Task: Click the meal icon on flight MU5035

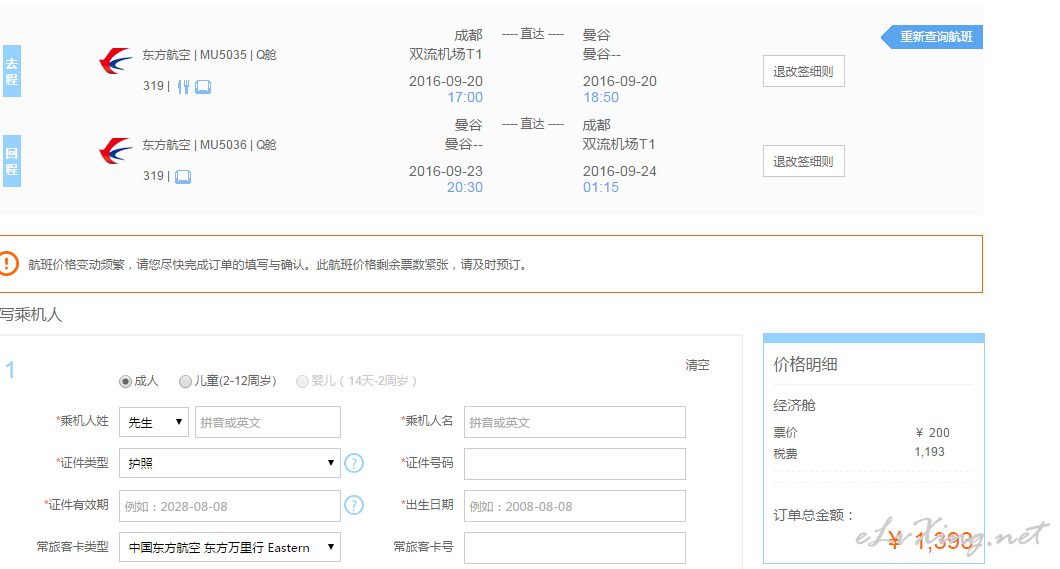Action: pyautogui.click(x=183, y=87)
